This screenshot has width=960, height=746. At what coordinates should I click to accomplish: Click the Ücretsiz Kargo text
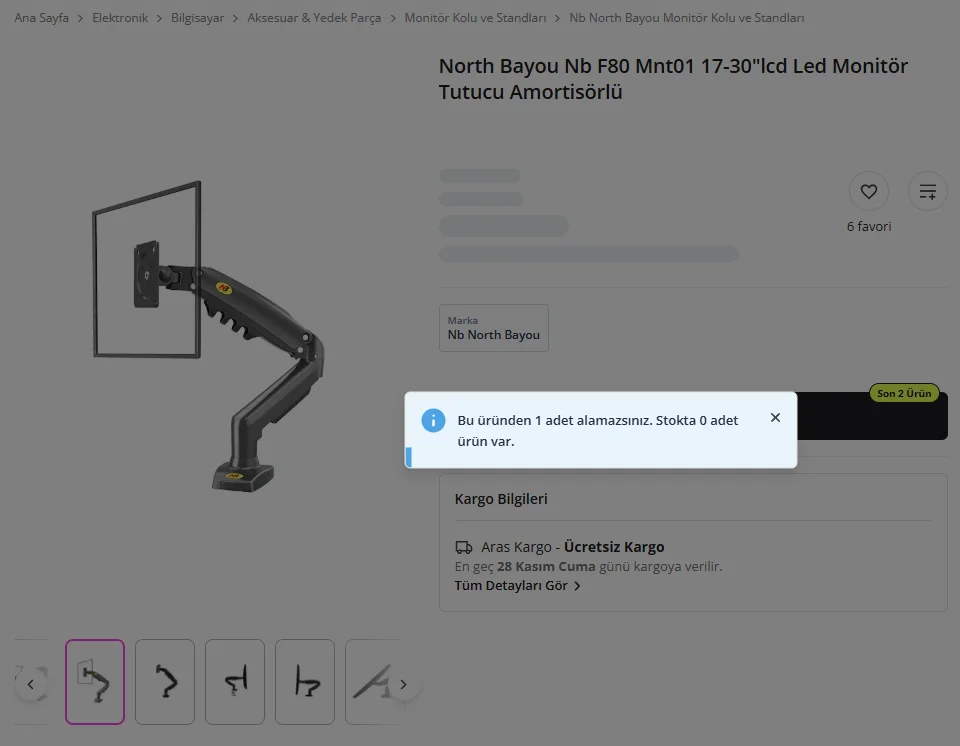pyautogui.click(x=613, y=547)
